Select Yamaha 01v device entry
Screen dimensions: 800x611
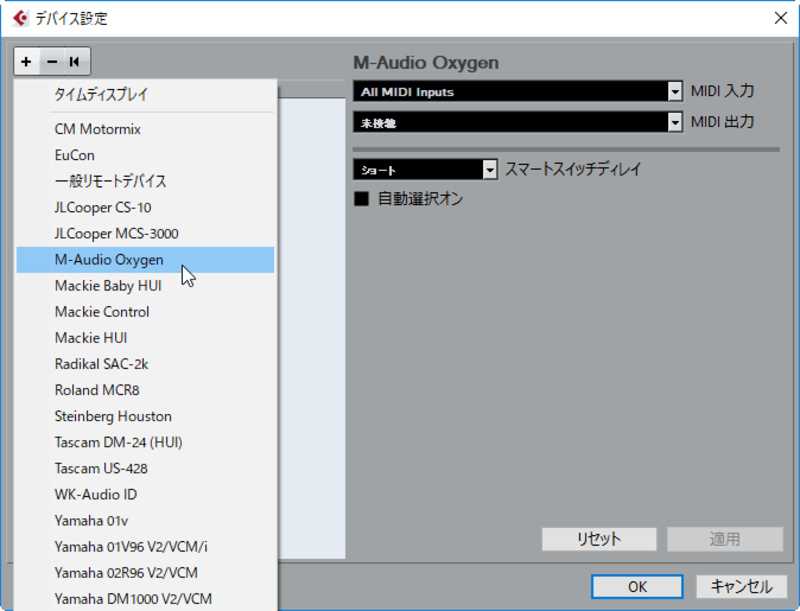[145, 521]
